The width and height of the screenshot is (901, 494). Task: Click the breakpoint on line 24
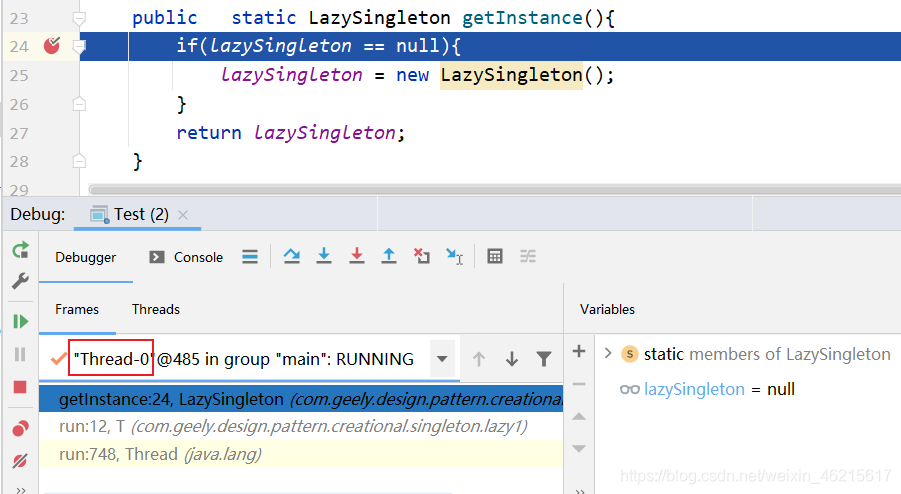(x=52, y=45)
